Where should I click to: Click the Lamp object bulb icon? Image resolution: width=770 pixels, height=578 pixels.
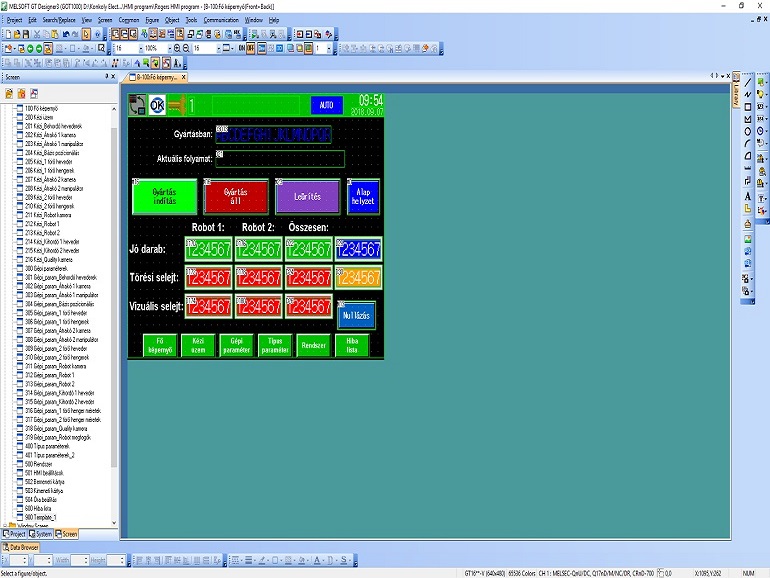tap(760, 94)
